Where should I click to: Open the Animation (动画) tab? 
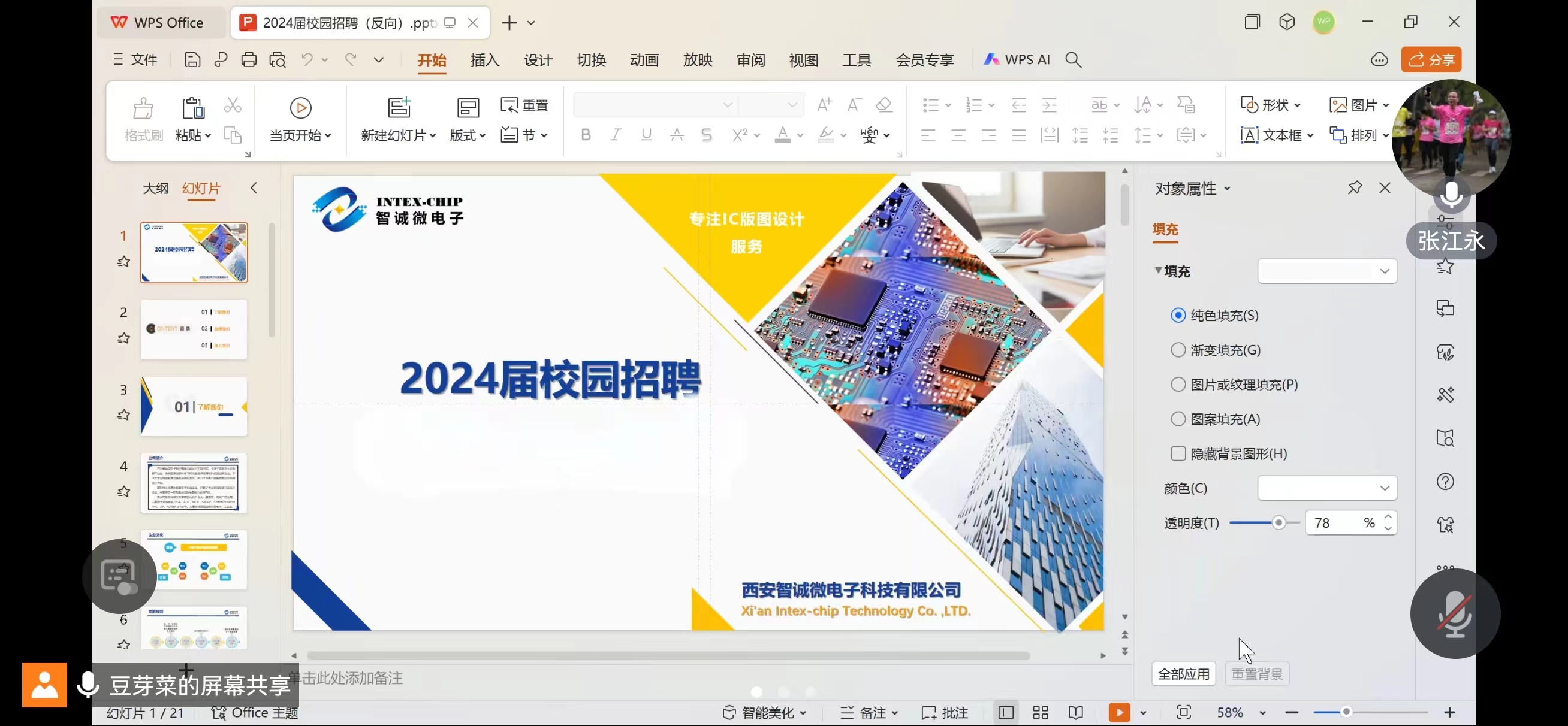[644, 60]
